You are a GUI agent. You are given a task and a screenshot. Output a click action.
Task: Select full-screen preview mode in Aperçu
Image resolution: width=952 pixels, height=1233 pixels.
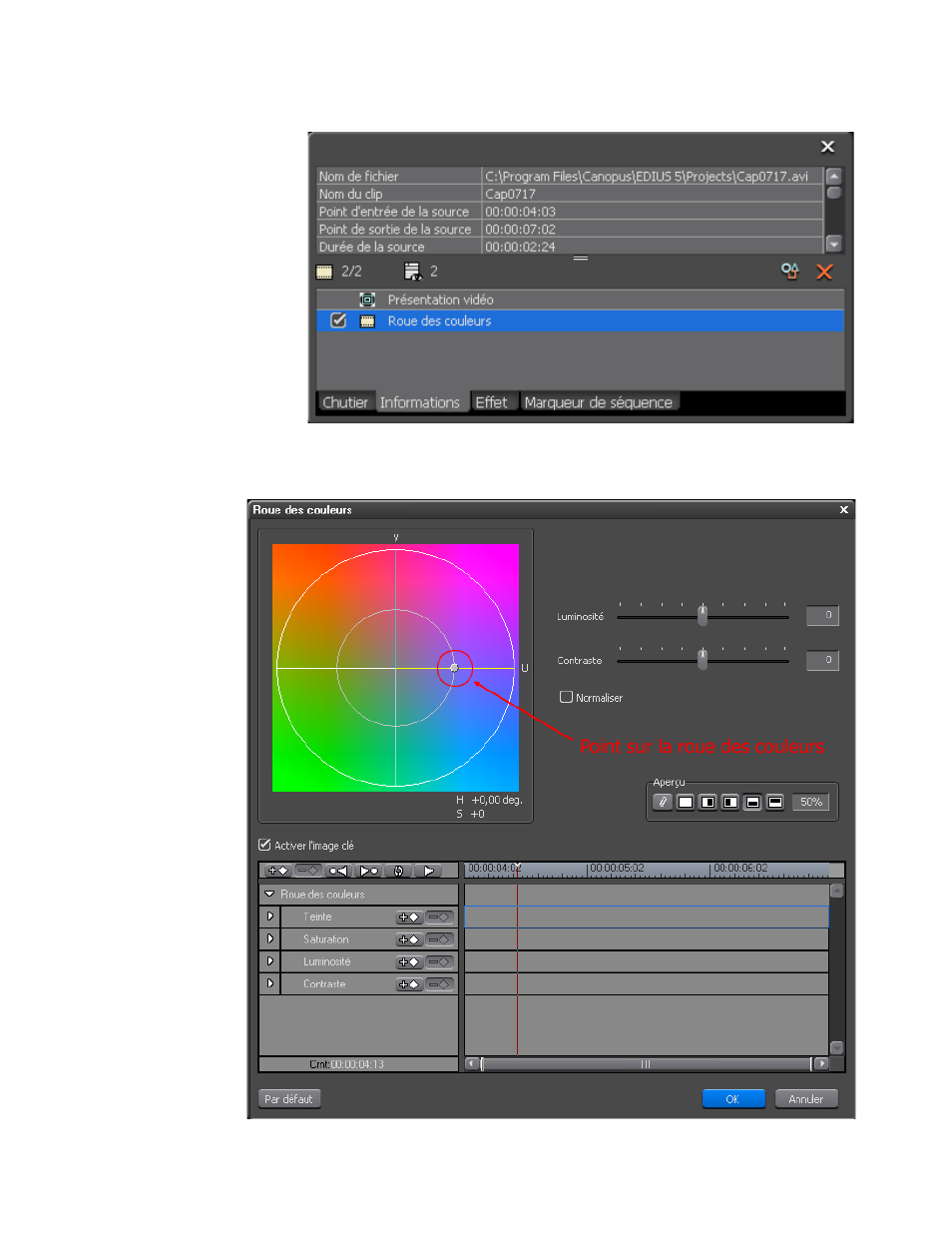[x=686, y=802]
